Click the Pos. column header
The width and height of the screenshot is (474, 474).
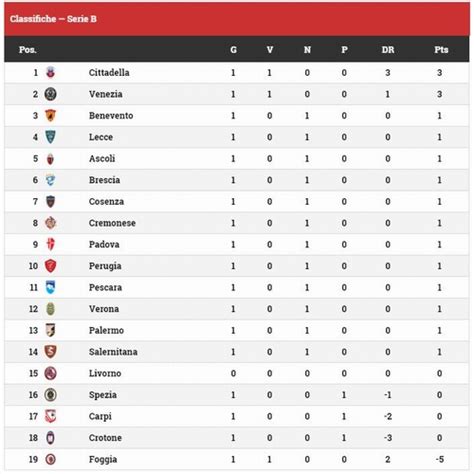point(28,50)
